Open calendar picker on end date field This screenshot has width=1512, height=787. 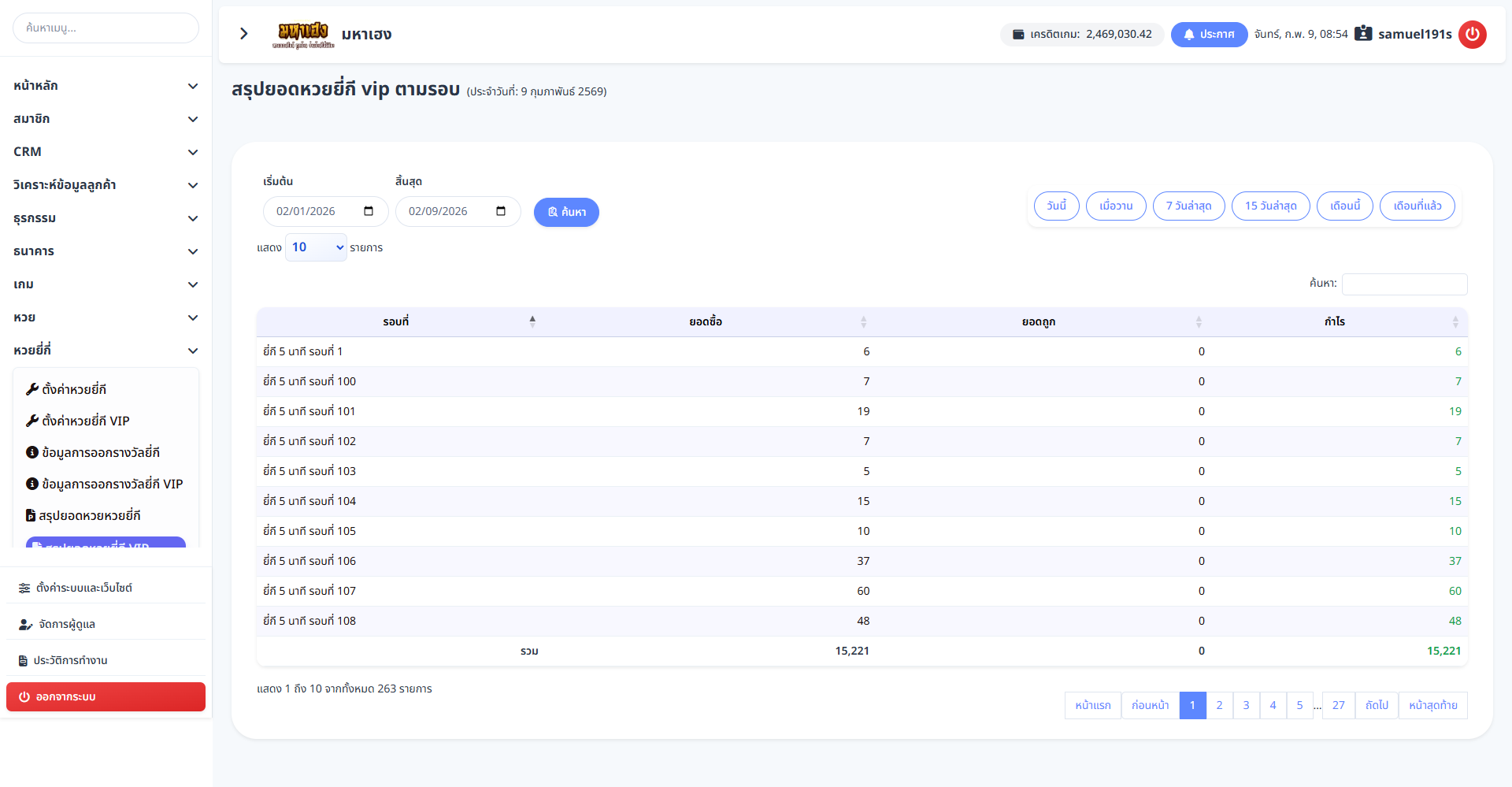501,211
